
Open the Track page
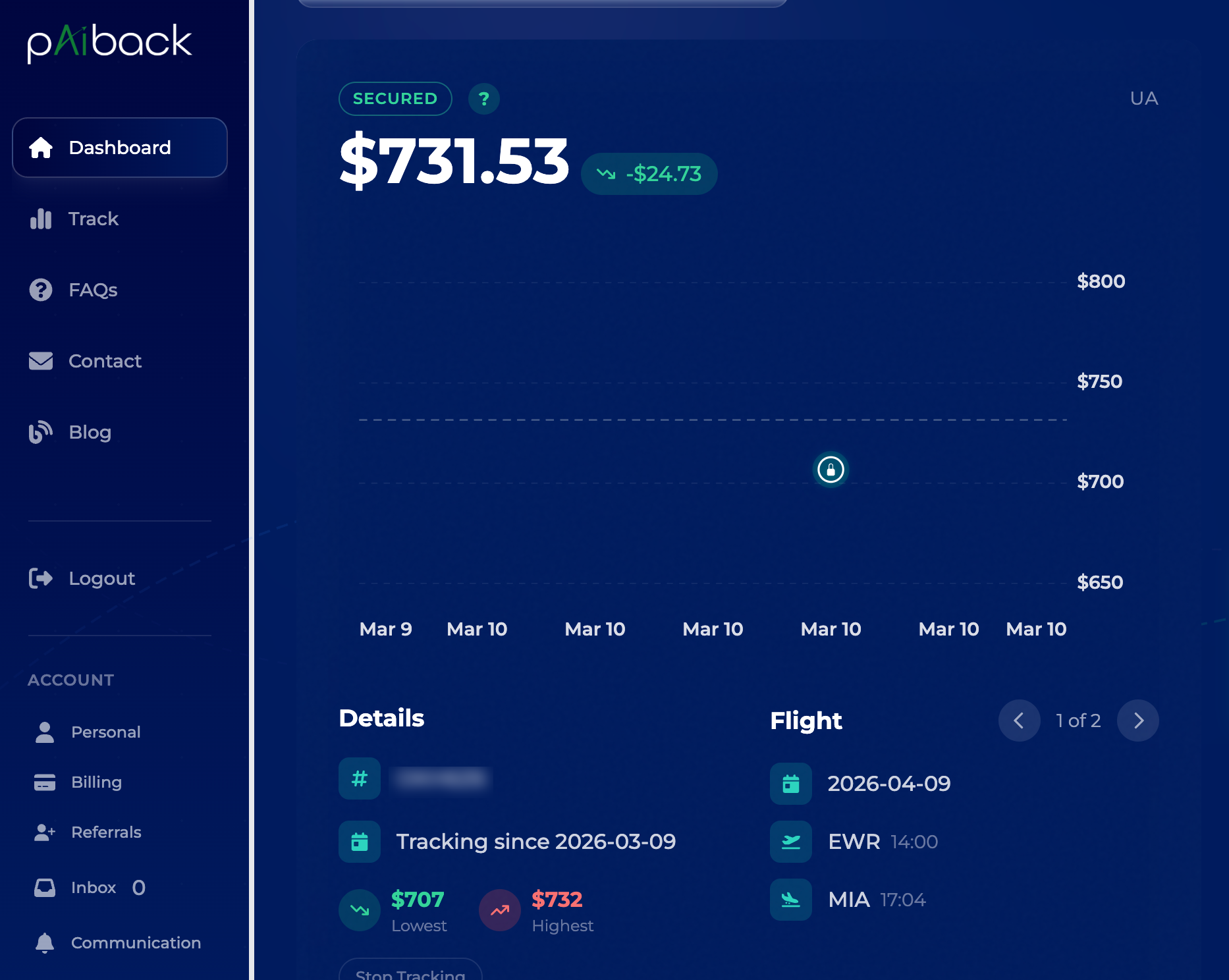93,219
